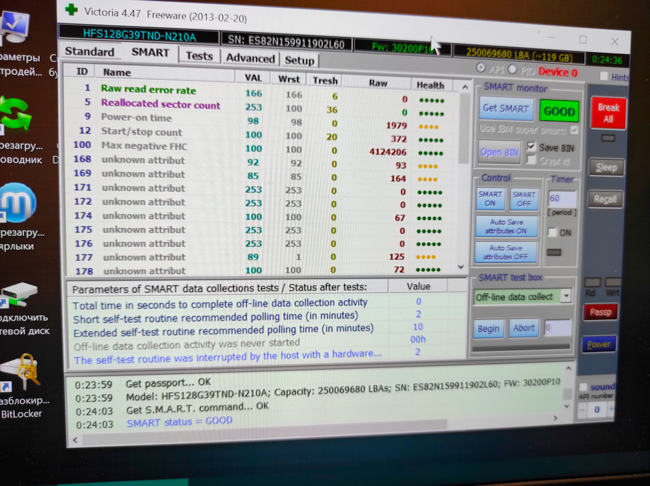Click the green arrows reload desktop icon
The height and width of the screenshot is (486, 650).
click(x=15, y=116)
